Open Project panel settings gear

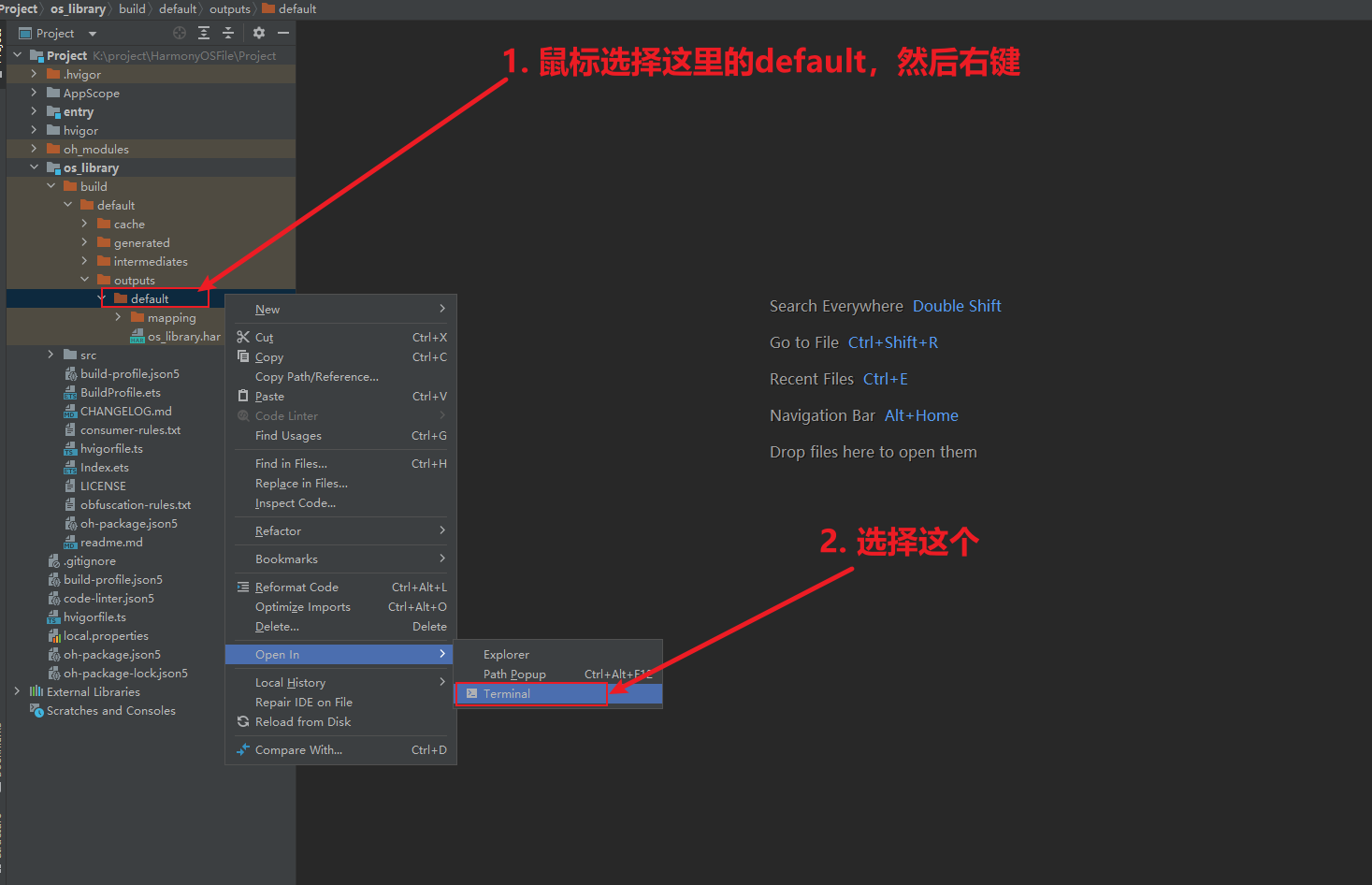259,33
